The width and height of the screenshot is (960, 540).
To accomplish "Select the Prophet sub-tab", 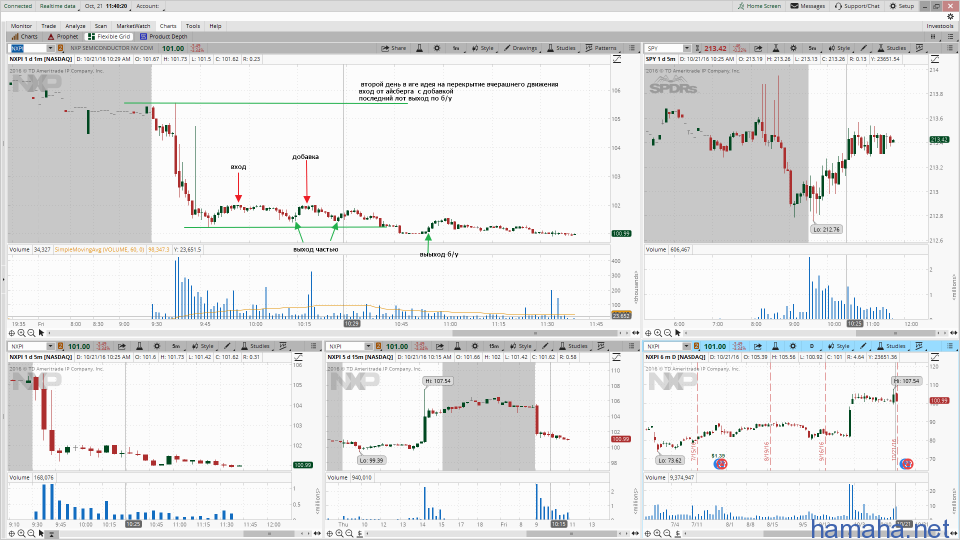I will [63, 37].
